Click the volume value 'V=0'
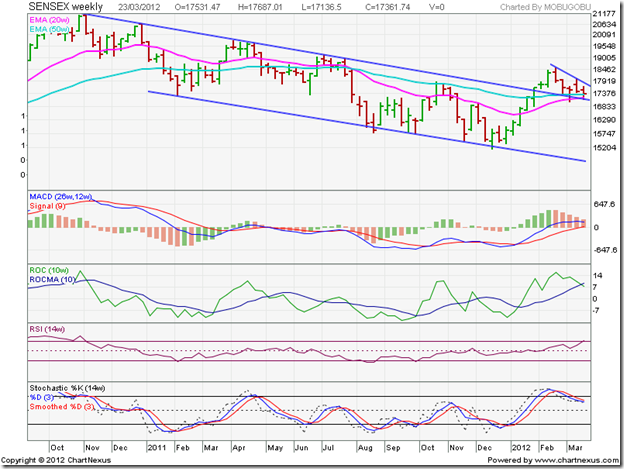This screenshot has width=624, height=469. pos(437,7)
